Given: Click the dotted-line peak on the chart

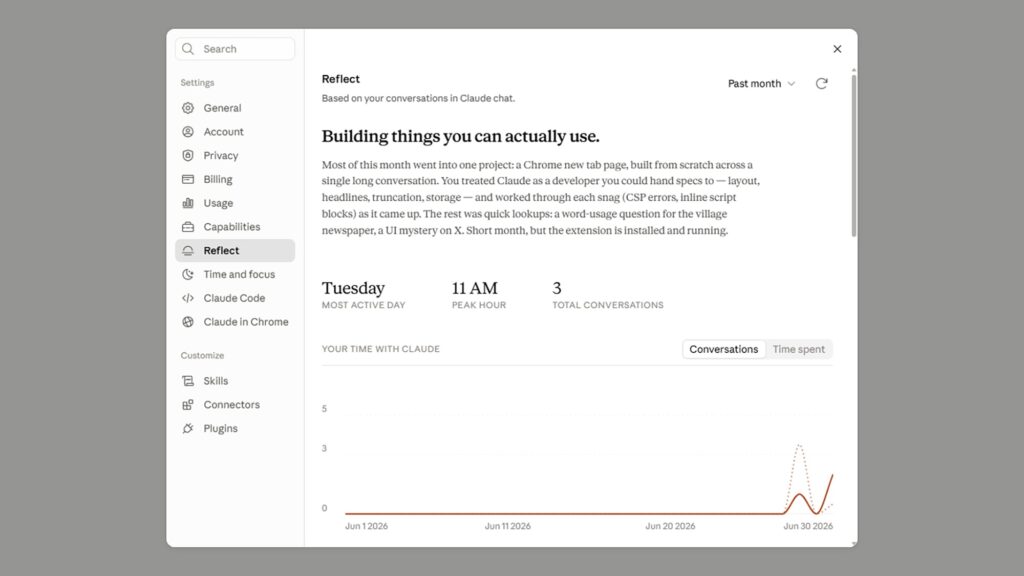Looking at the screenshot, I should pyautogui.click(x=799, y=446).
